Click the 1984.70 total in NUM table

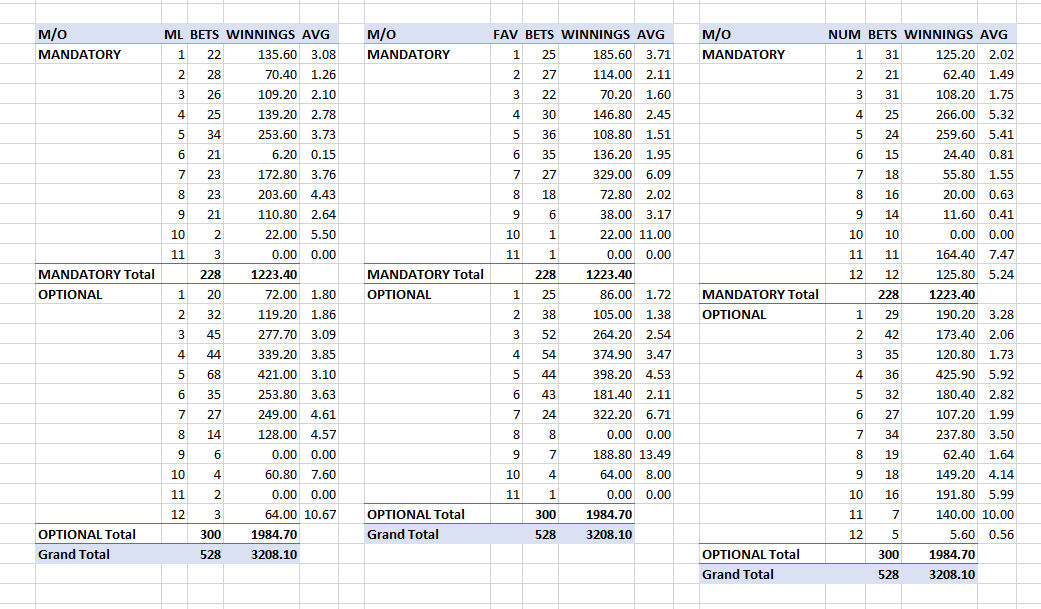[952, 554]
